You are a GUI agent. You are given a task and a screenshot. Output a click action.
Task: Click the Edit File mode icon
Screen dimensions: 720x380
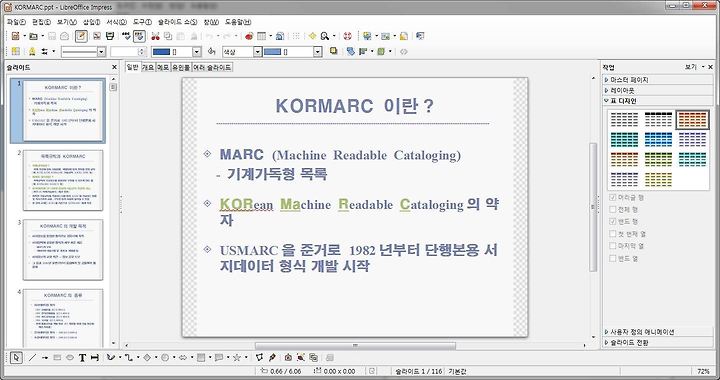pyautogui.click(x=81, y=36)
